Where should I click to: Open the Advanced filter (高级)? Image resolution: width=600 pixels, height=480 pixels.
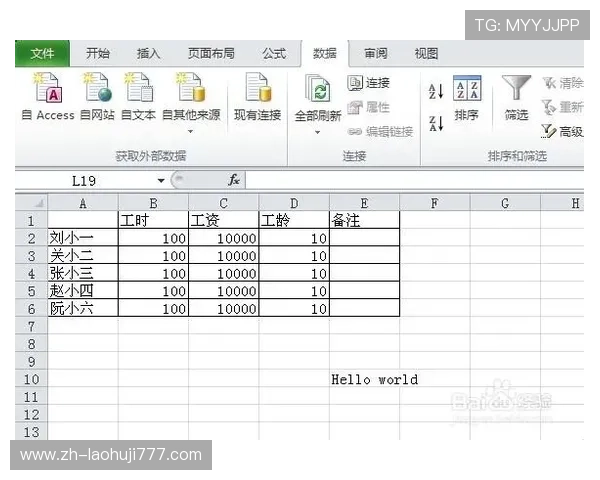[562, 132]
